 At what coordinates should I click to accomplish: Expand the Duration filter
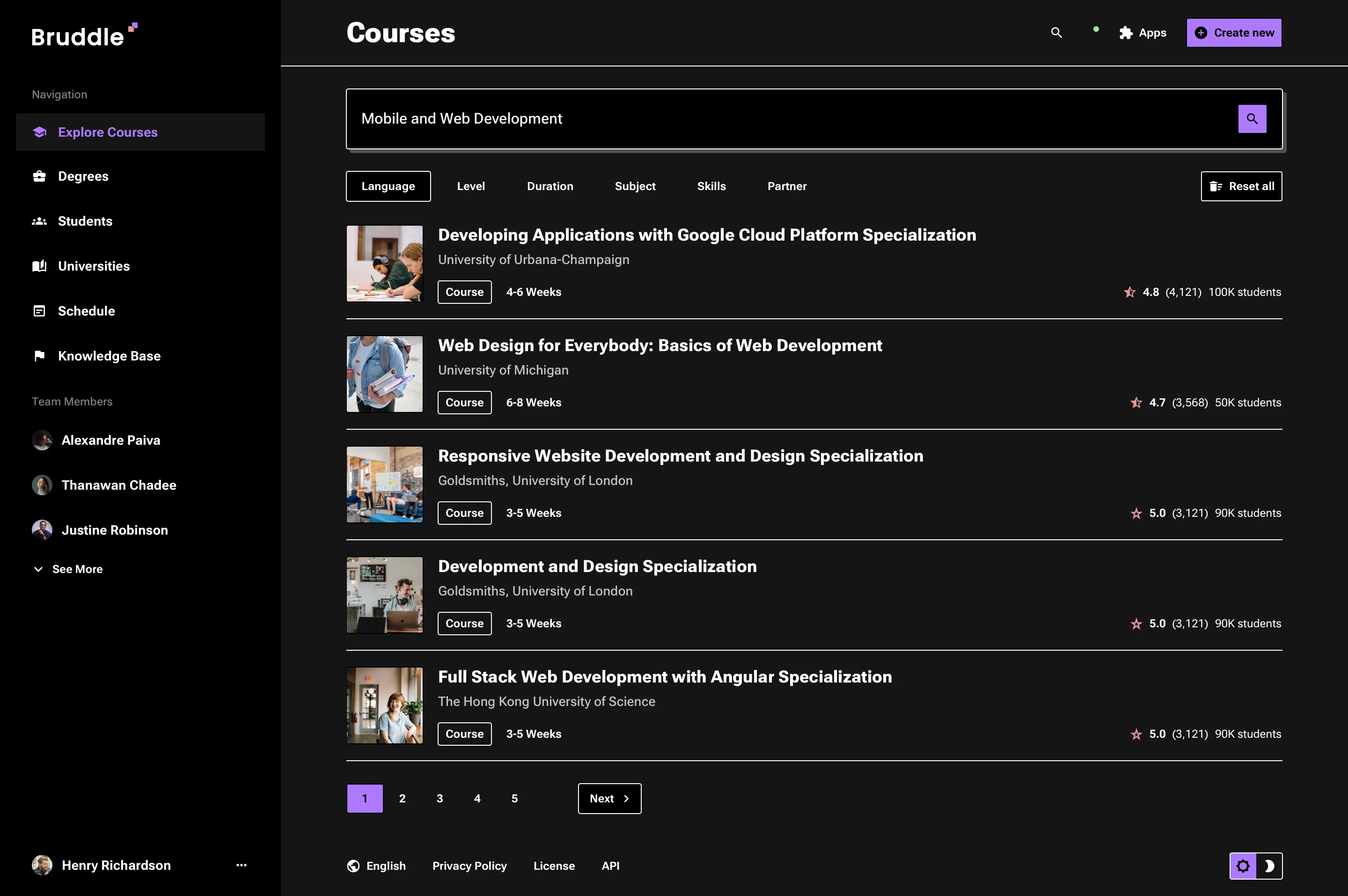[550, 186]
